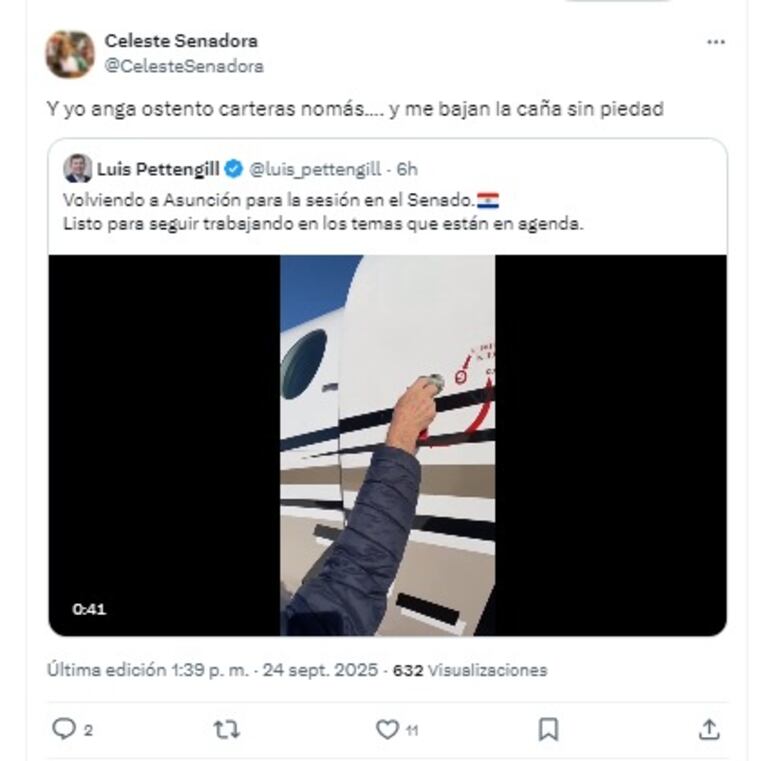Click the reply speech bubble icon
The height and width of the screenshot is (761, 770).
click(64, 729)
